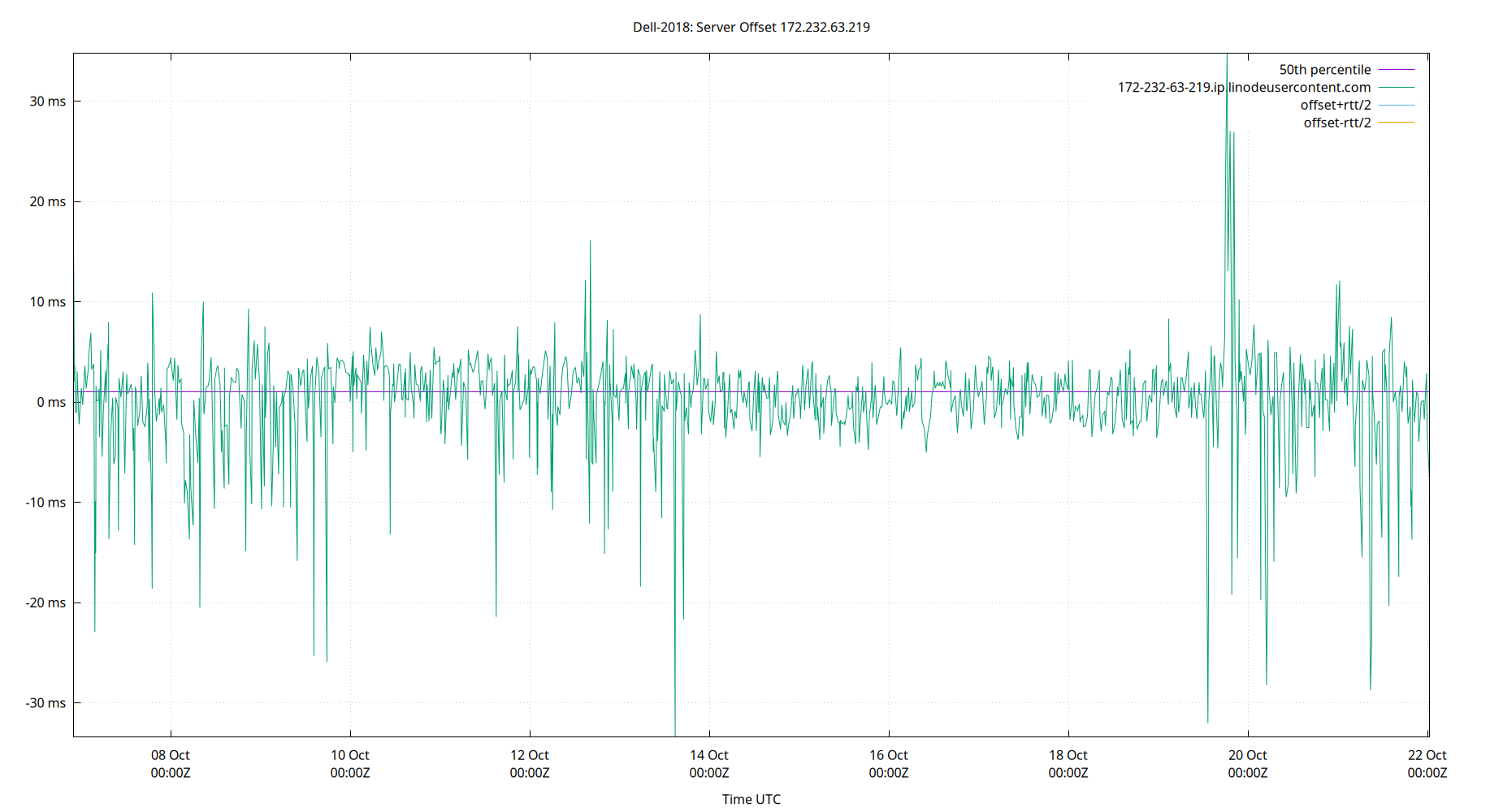This screenshot has height=812, width=1503.
Task: Click the '10 ms' y-axis tick label
Action: [x=48, y=302]
